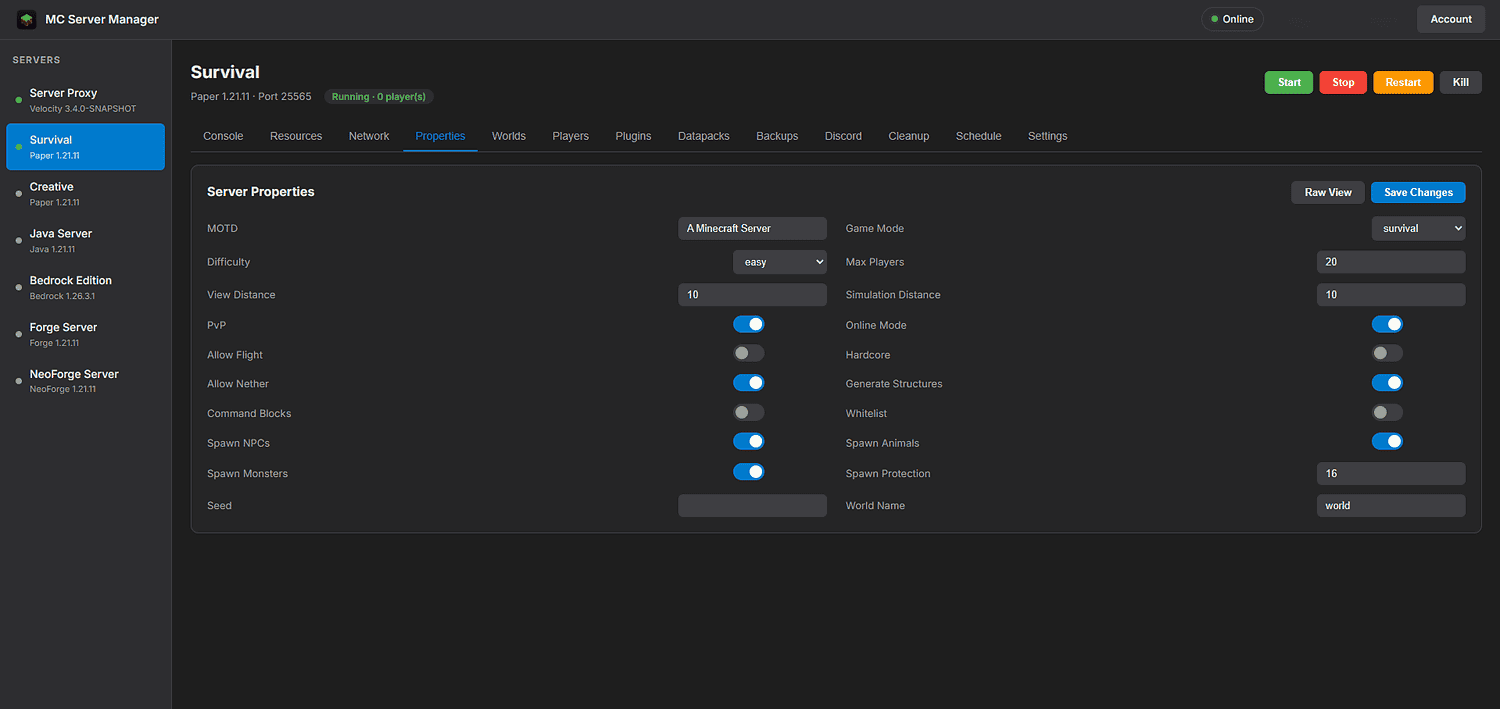
Task: Select the Survival server in sidebar
Action: [85, 147]
